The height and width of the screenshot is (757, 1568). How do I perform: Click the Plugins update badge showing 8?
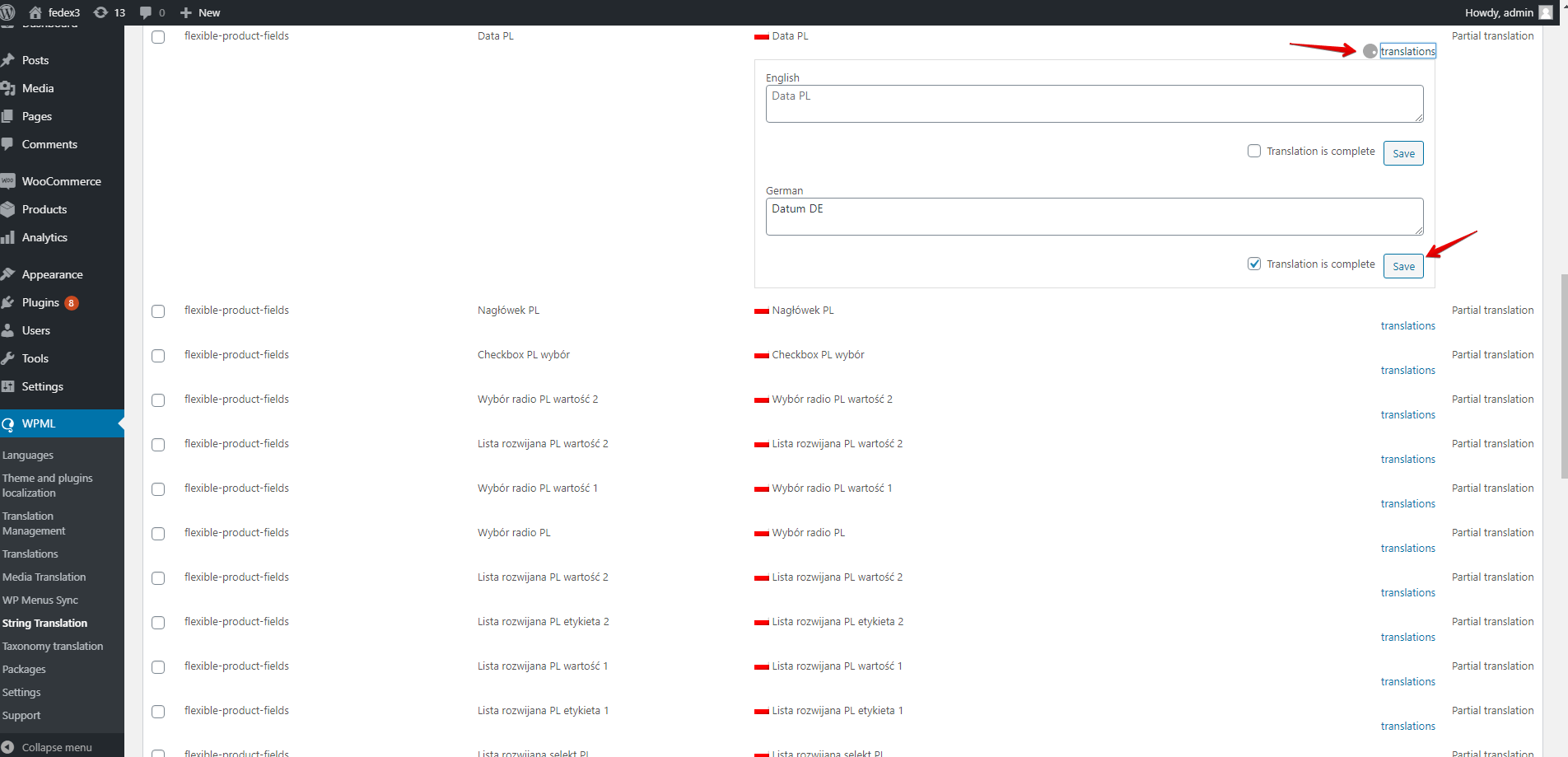click(72, 303)
